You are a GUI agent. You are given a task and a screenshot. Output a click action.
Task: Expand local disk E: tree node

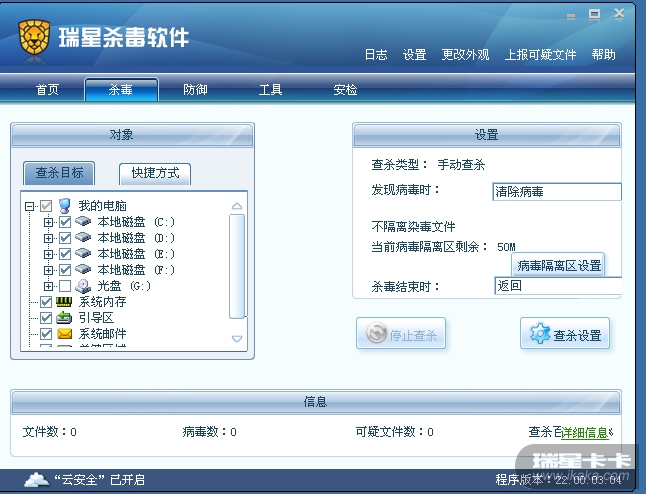[48, 254]
